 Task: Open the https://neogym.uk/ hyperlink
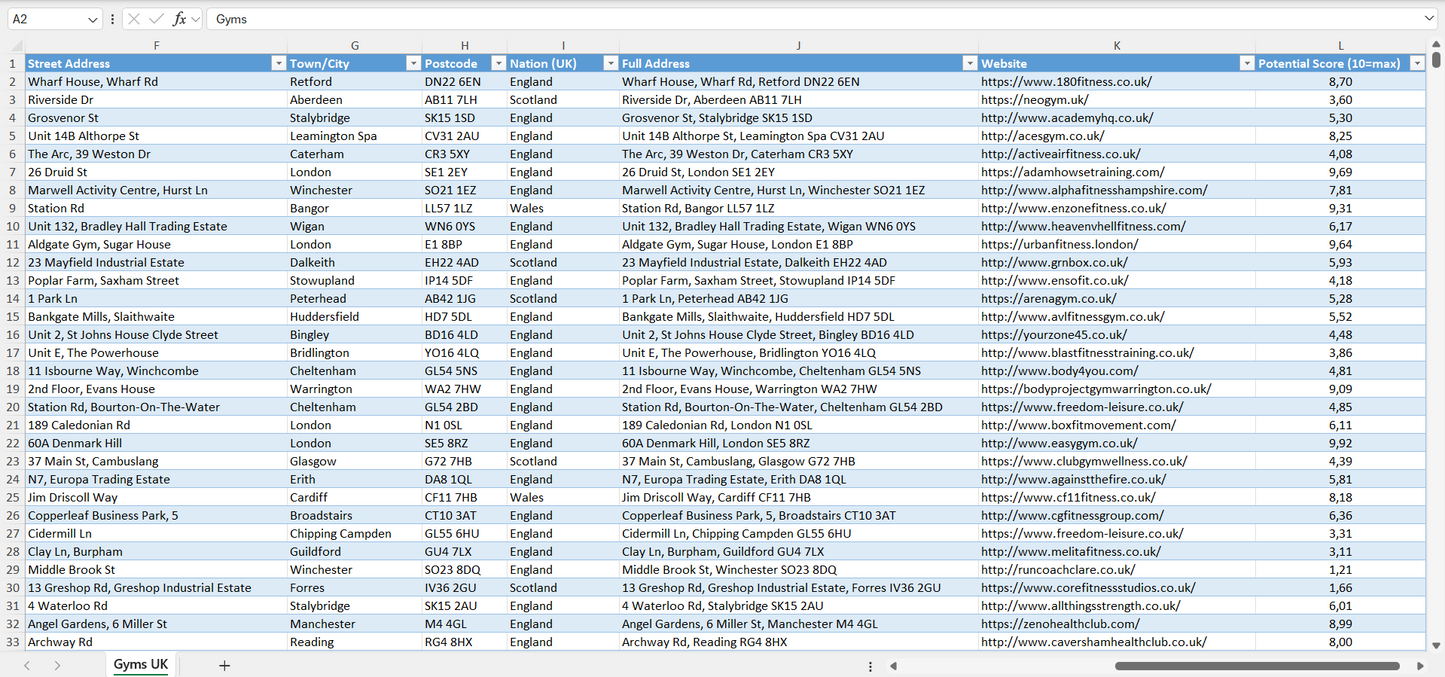pyautogui.click(x=1032, y=99)
